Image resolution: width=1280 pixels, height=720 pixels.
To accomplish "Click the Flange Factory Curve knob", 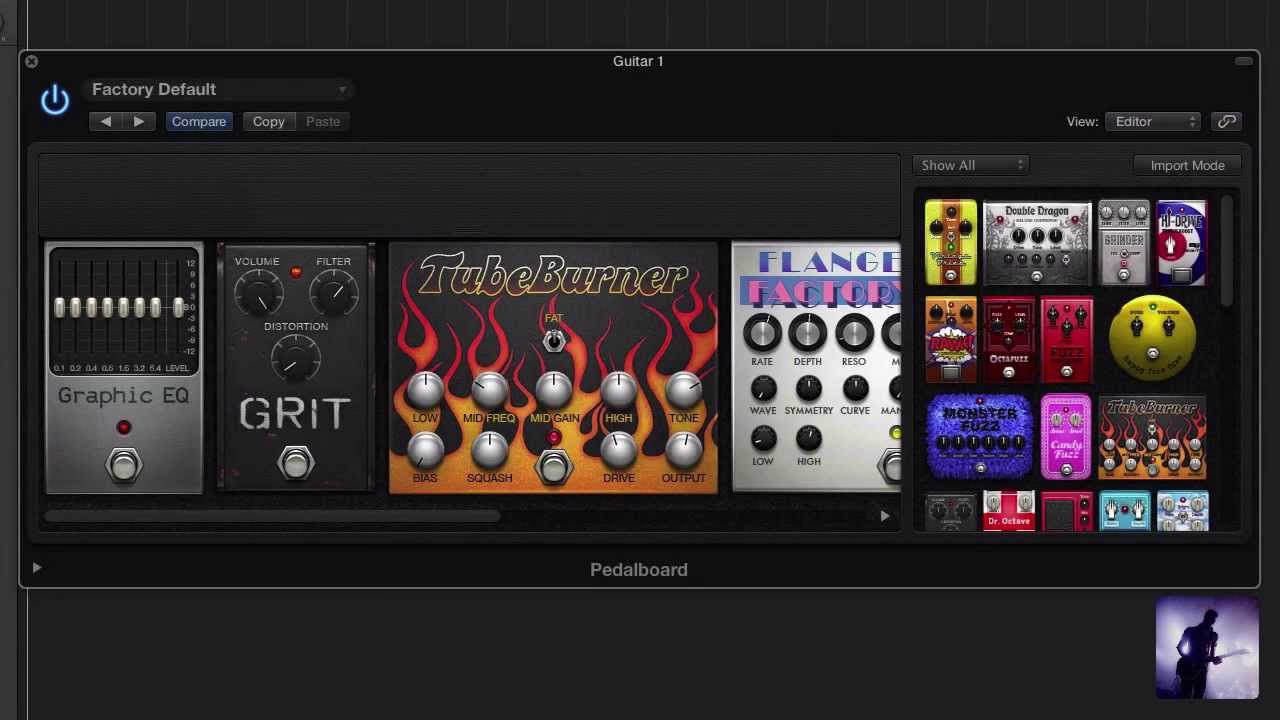I will [855, 388].
